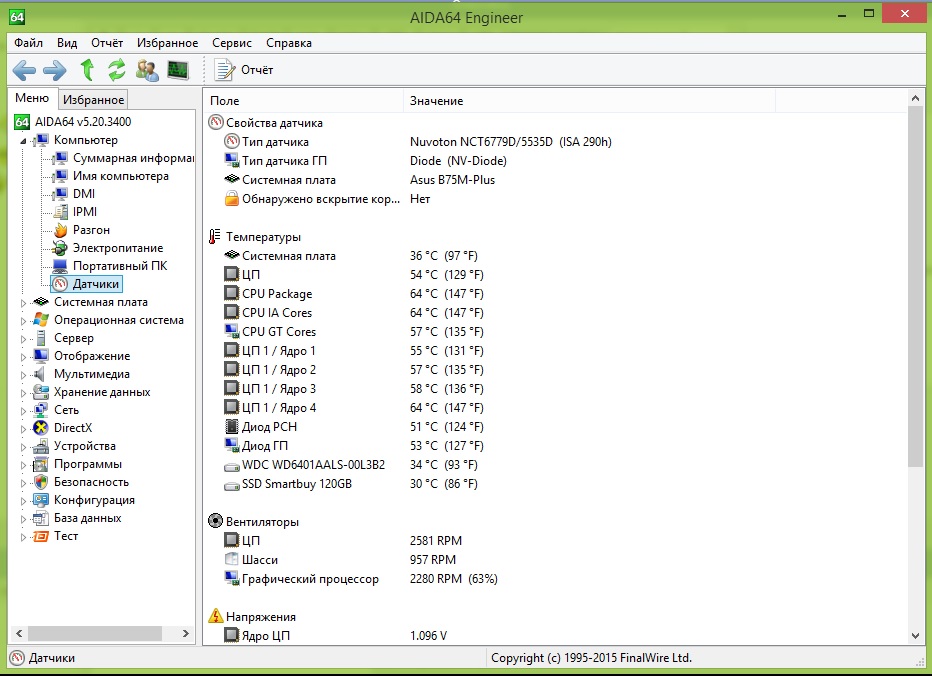Switch to the Избранное tab
This screenshot has height=676, width=932.
click(x=93, y=99)
